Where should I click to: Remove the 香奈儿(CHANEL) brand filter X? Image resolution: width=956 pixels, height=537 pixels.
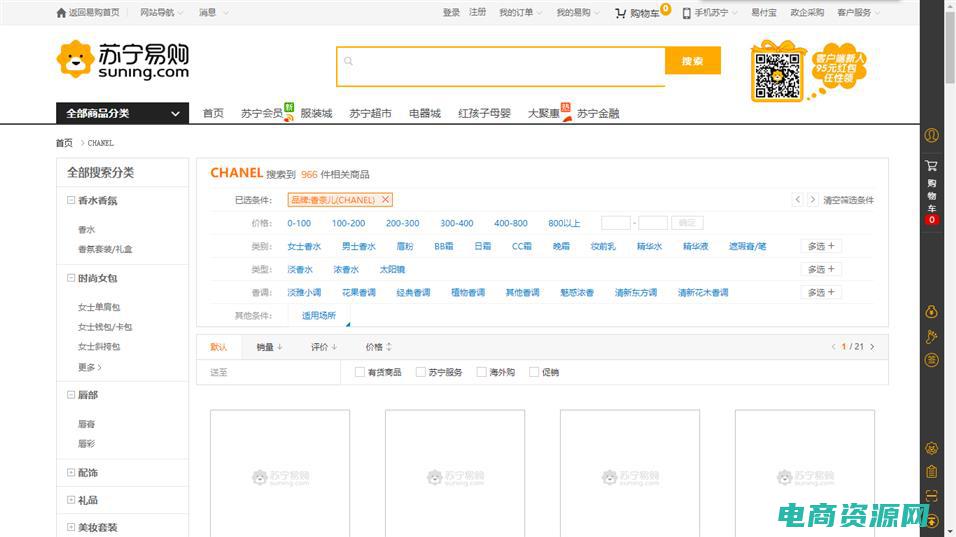coord(385,199)
